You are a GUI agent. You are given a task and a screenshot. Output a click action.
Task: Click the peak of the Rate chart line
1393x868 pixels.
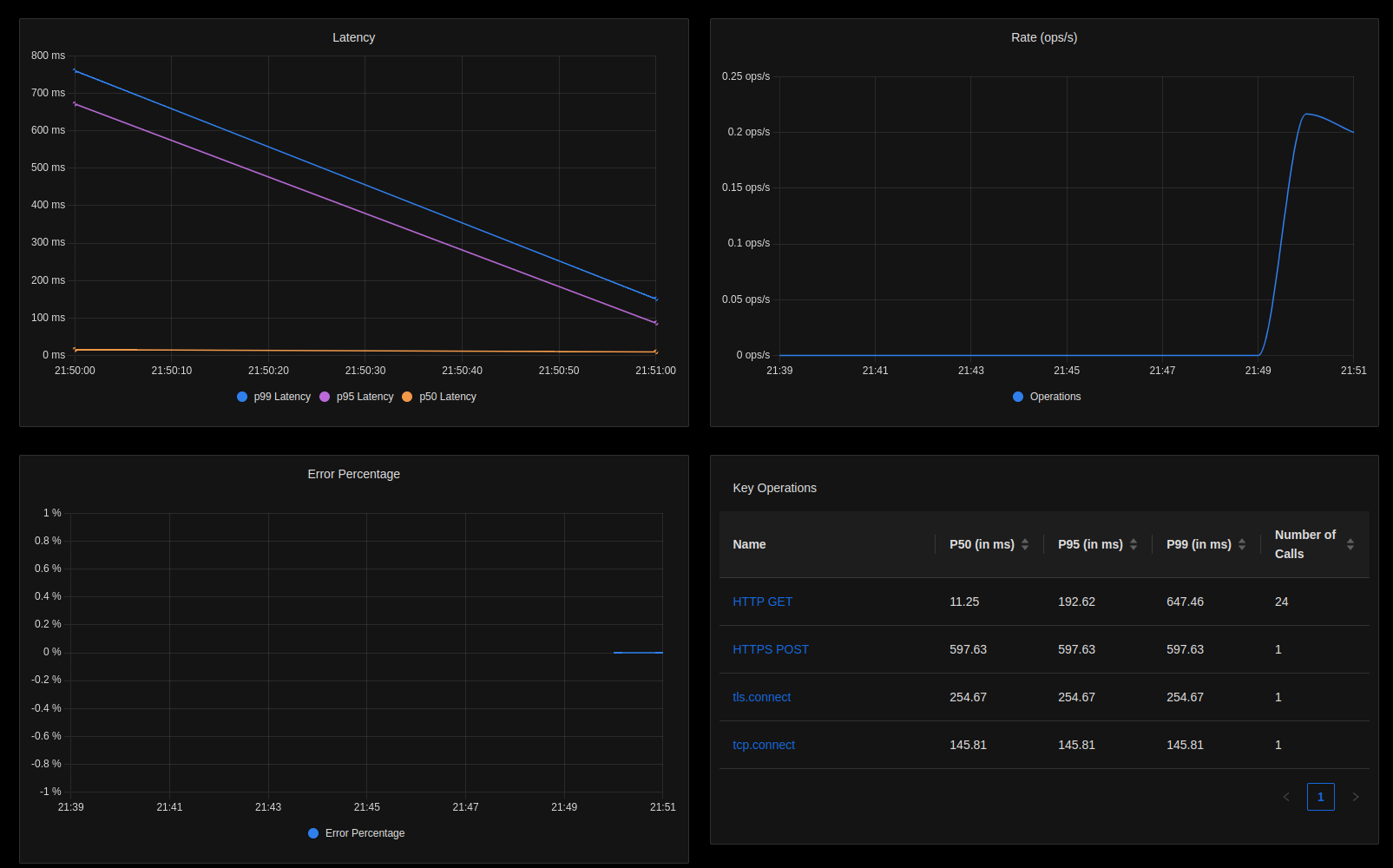pos(1306,114)
